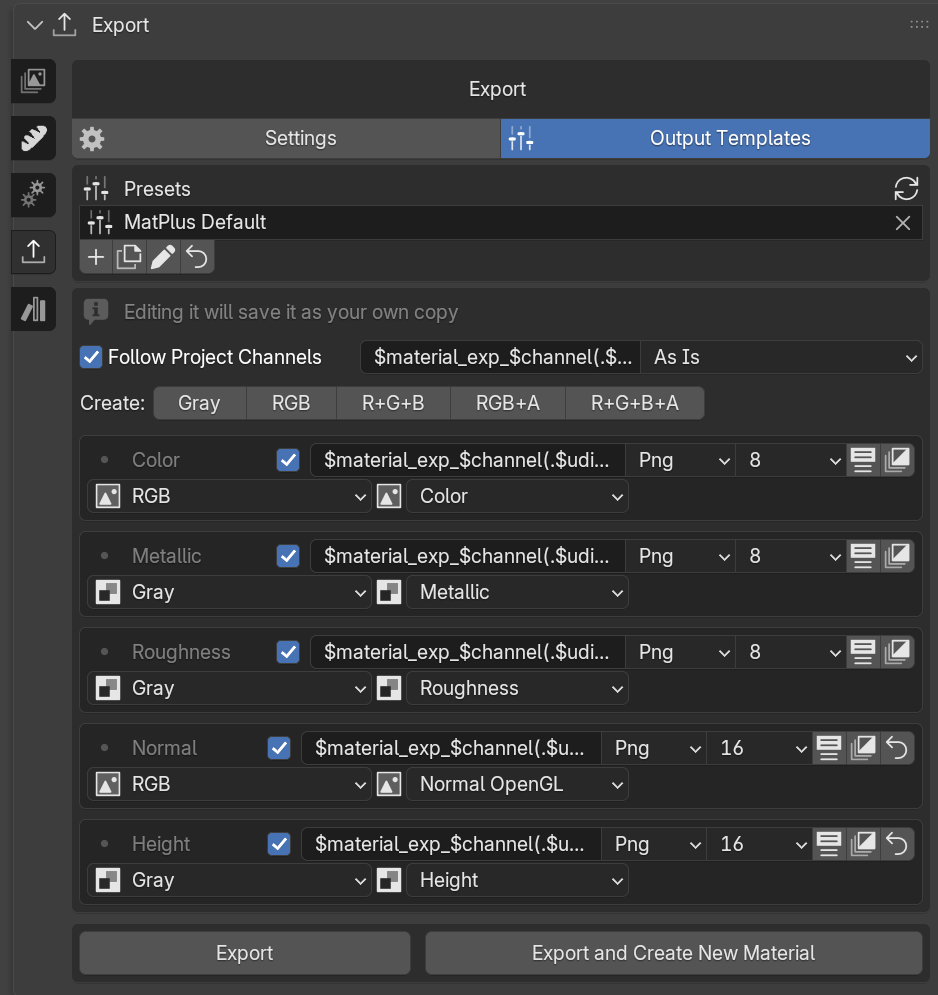
Task: Open Roughness channel source dropdown
Action: (517, 689)
